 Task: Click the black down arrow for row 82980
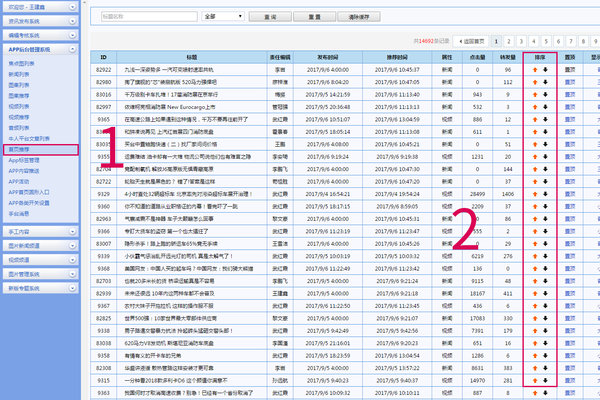point(545,83)
